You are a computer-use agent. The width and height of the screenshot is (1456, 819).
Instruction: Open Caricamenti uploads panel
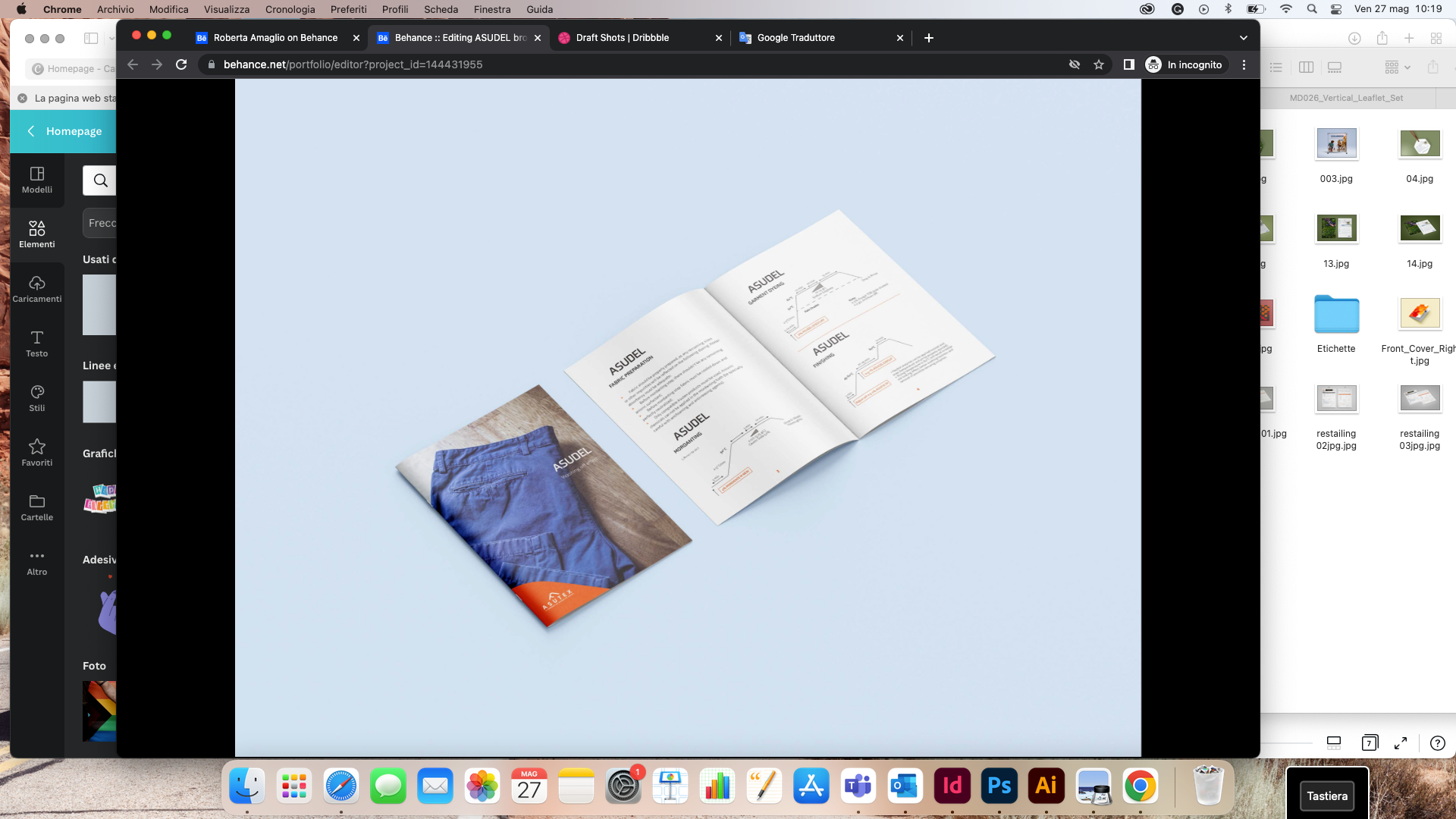tap(36, 289)
